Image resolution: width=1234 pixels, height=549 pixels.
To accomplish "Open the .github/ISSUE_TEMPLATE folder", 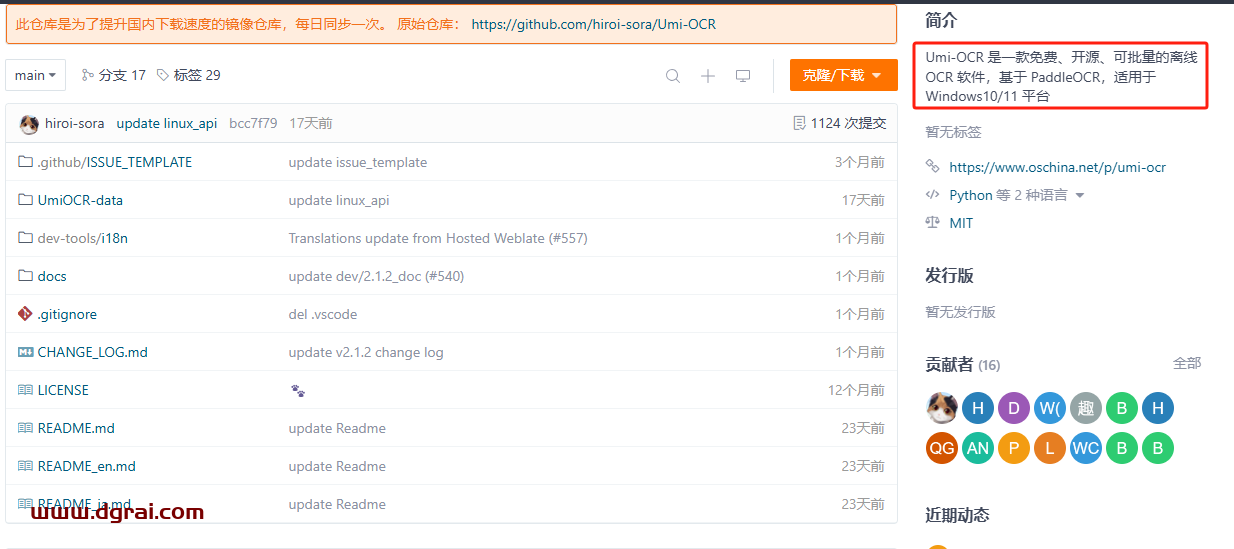I will point(114,162).
